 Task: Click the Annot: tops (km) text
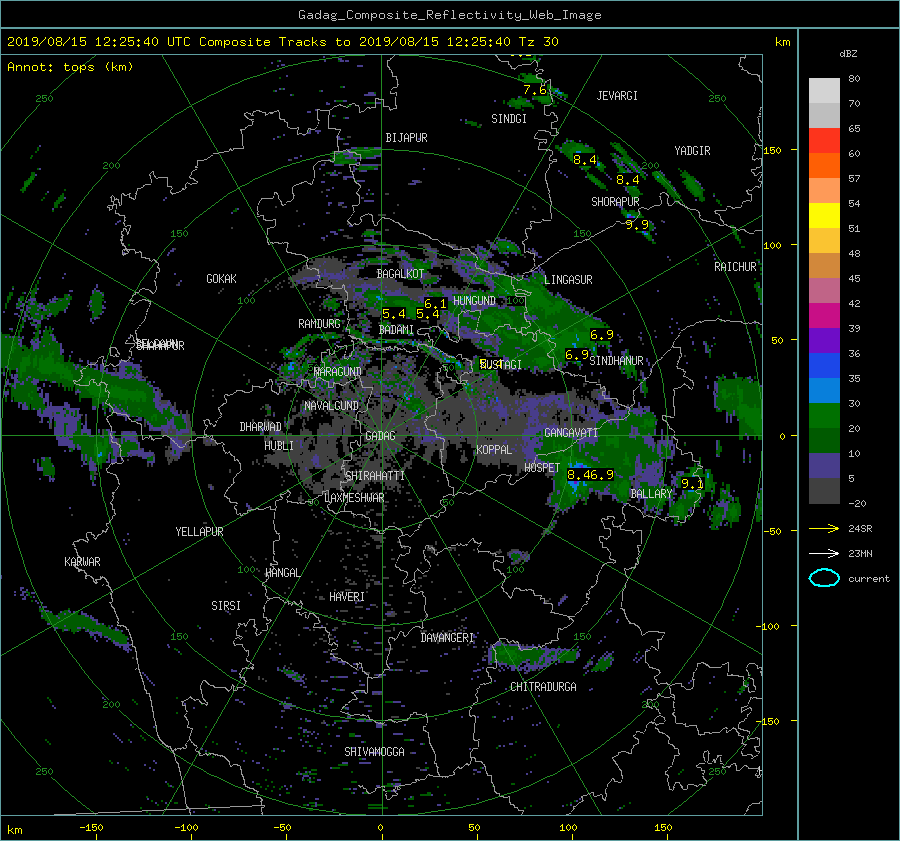coord(70,67)
